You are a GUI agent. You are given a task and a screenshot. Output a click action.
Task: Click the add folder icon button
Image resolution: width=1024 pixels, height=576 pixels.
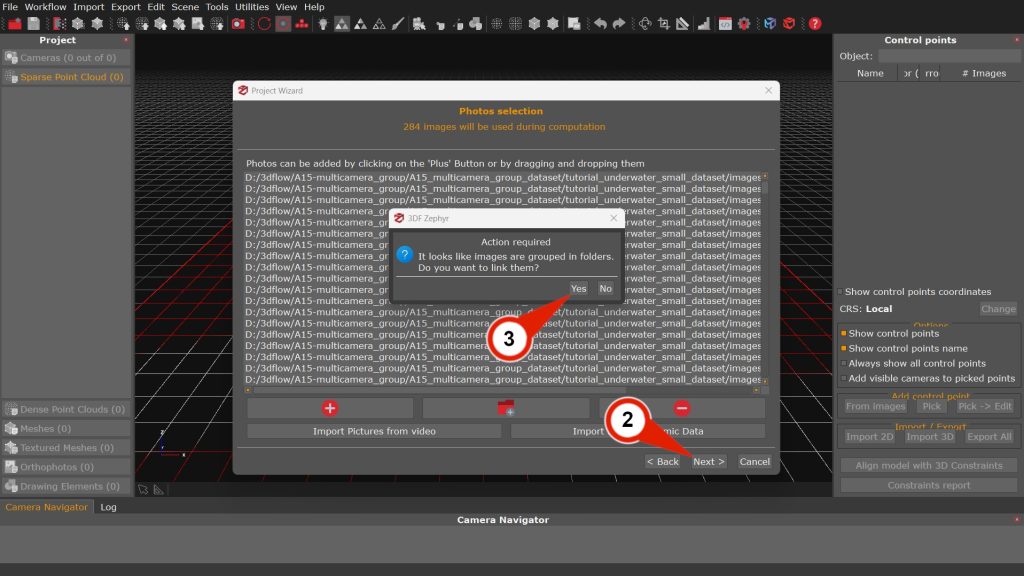[x=505, y=408]
